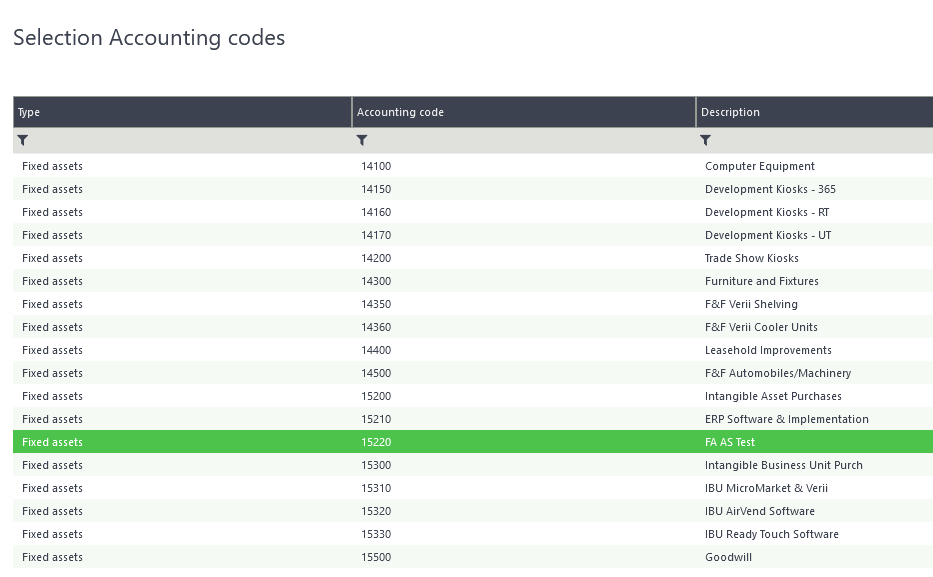Select the Computer Equipment row
This screenshot has height=577, width=933.
tap(759, 166)
